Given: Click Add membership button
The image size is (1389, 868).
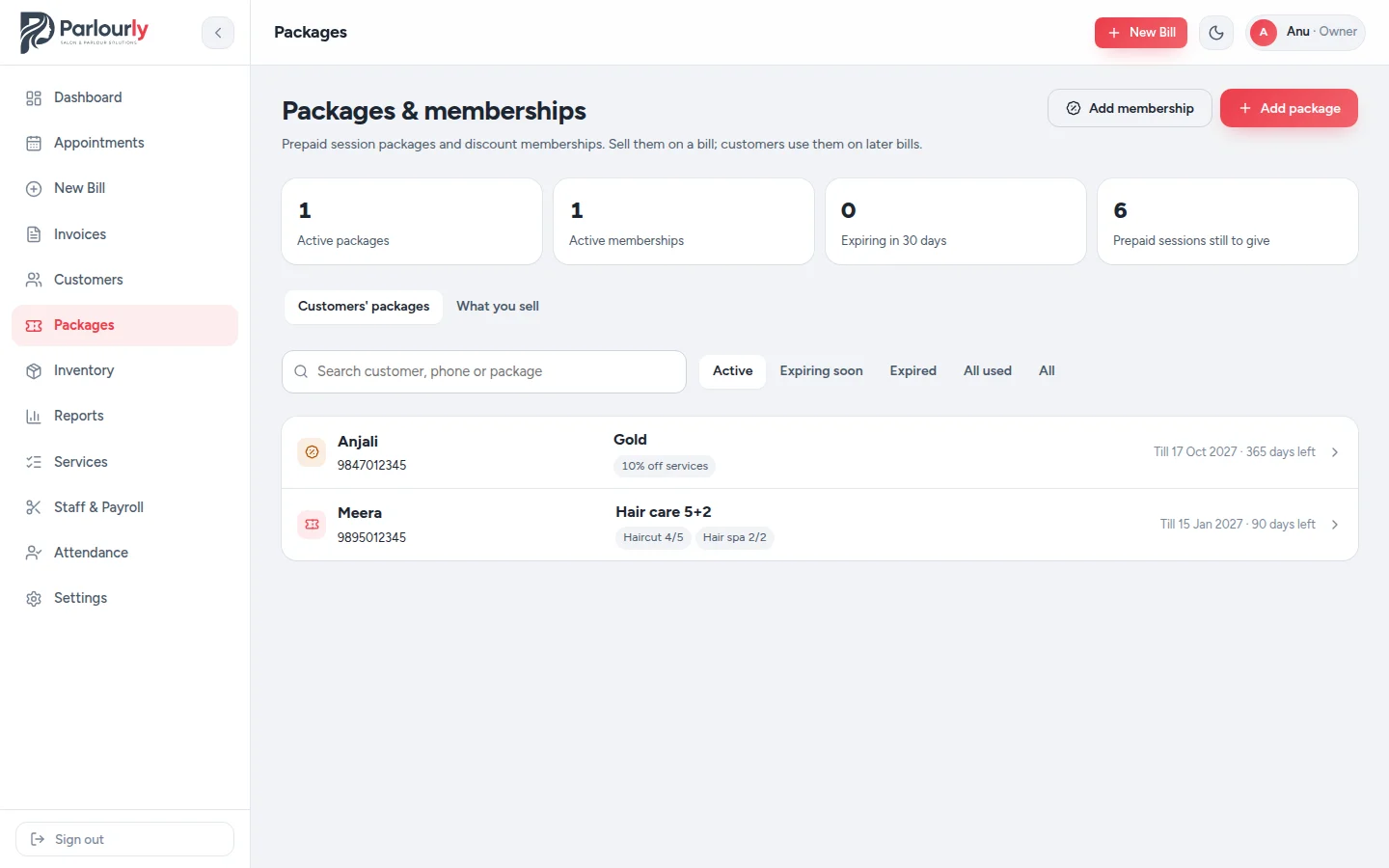Looking at the screenshot, I should pos(1130,108).
